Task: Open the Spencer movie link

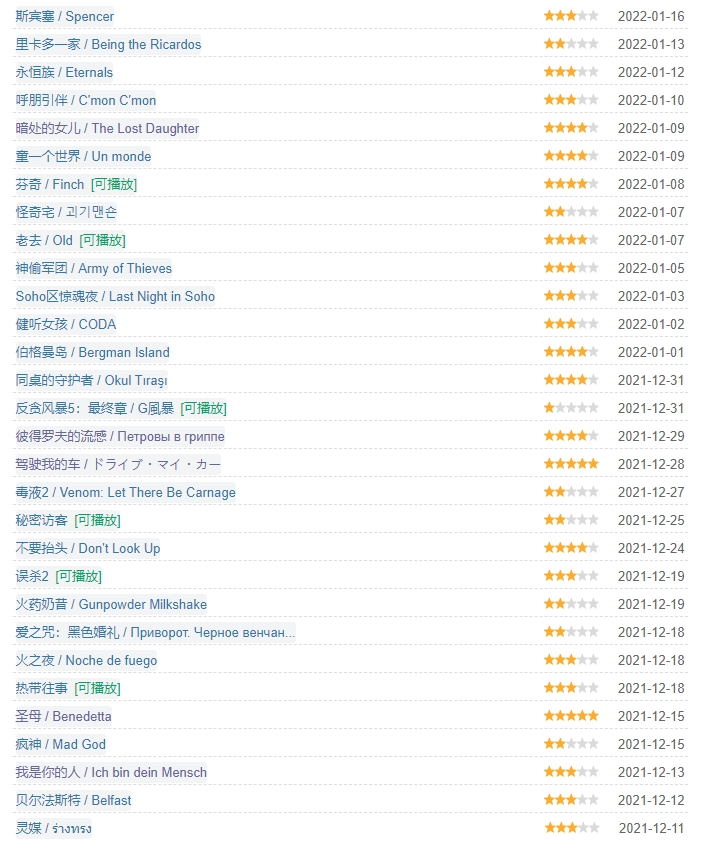Action: 65,16
